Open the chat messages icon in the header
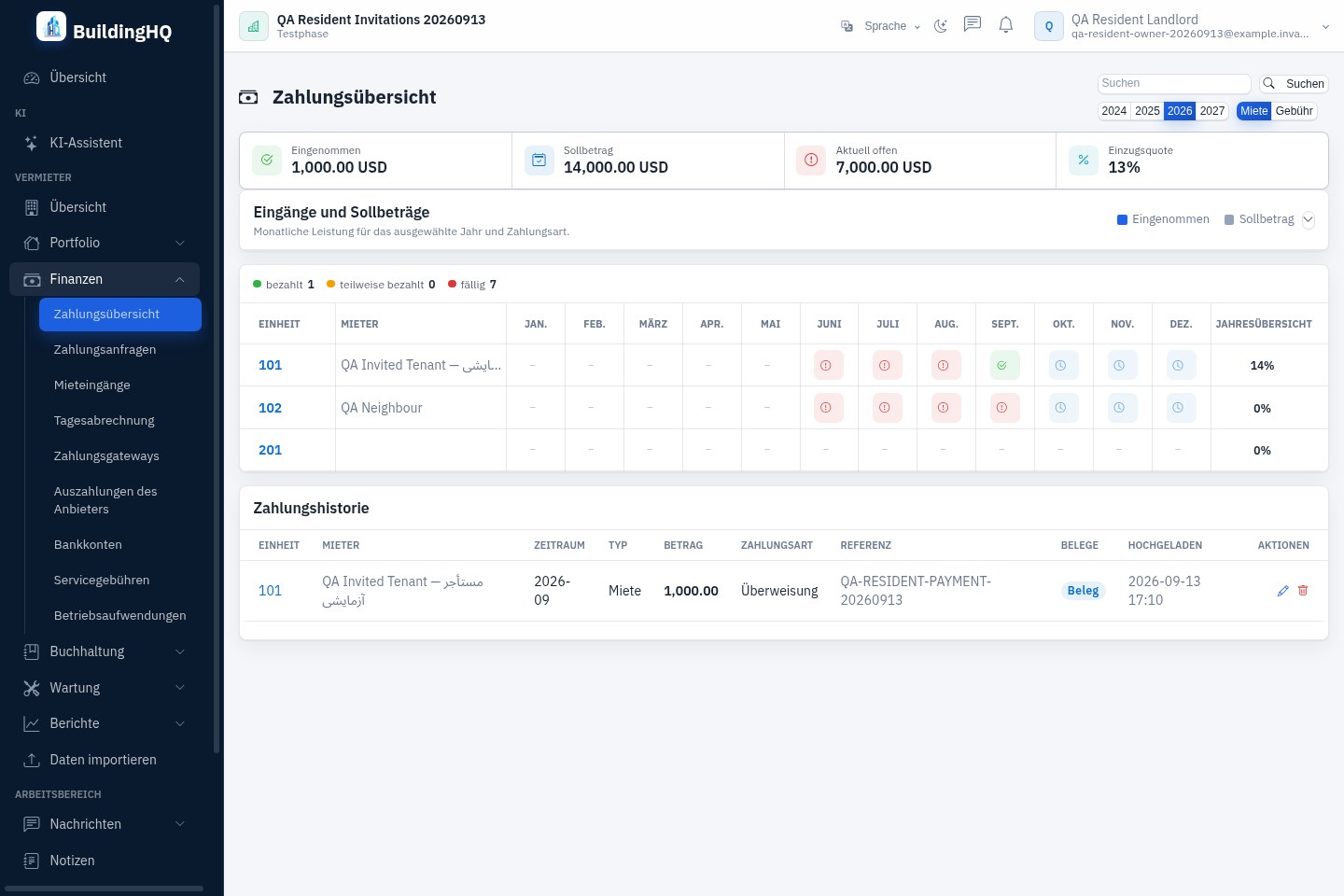Viewport: 1344px width, 896px height. pos(973,25)
